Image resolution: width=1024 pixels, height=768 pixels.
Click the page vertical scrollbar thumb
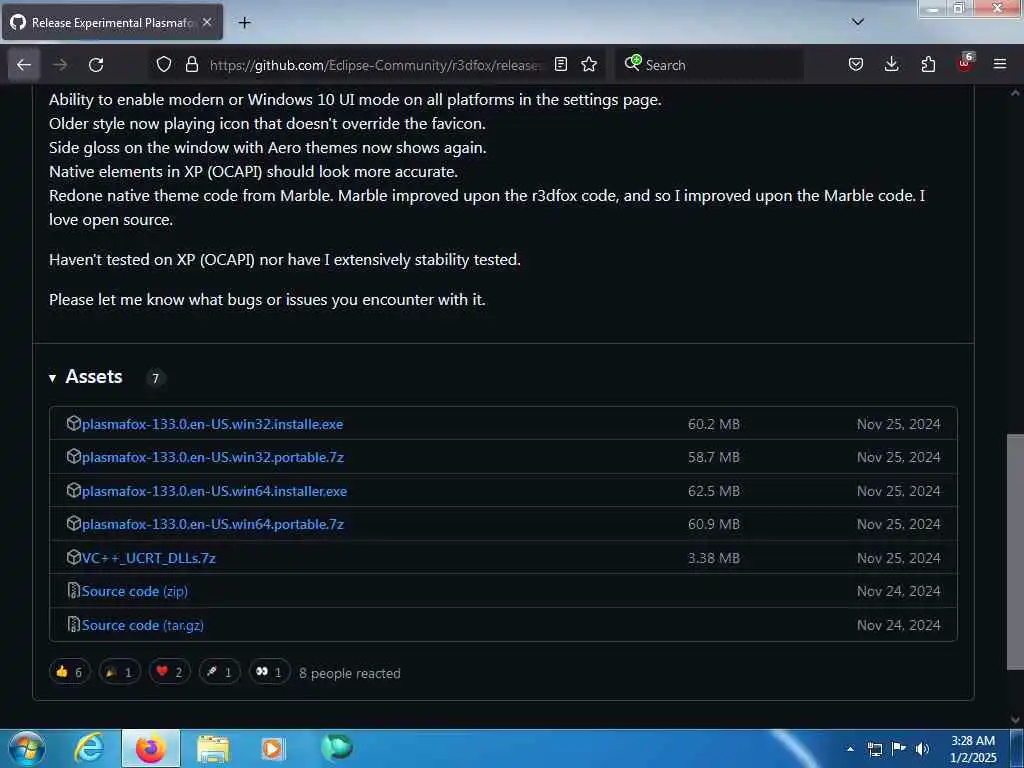(x=1015, y=551)
